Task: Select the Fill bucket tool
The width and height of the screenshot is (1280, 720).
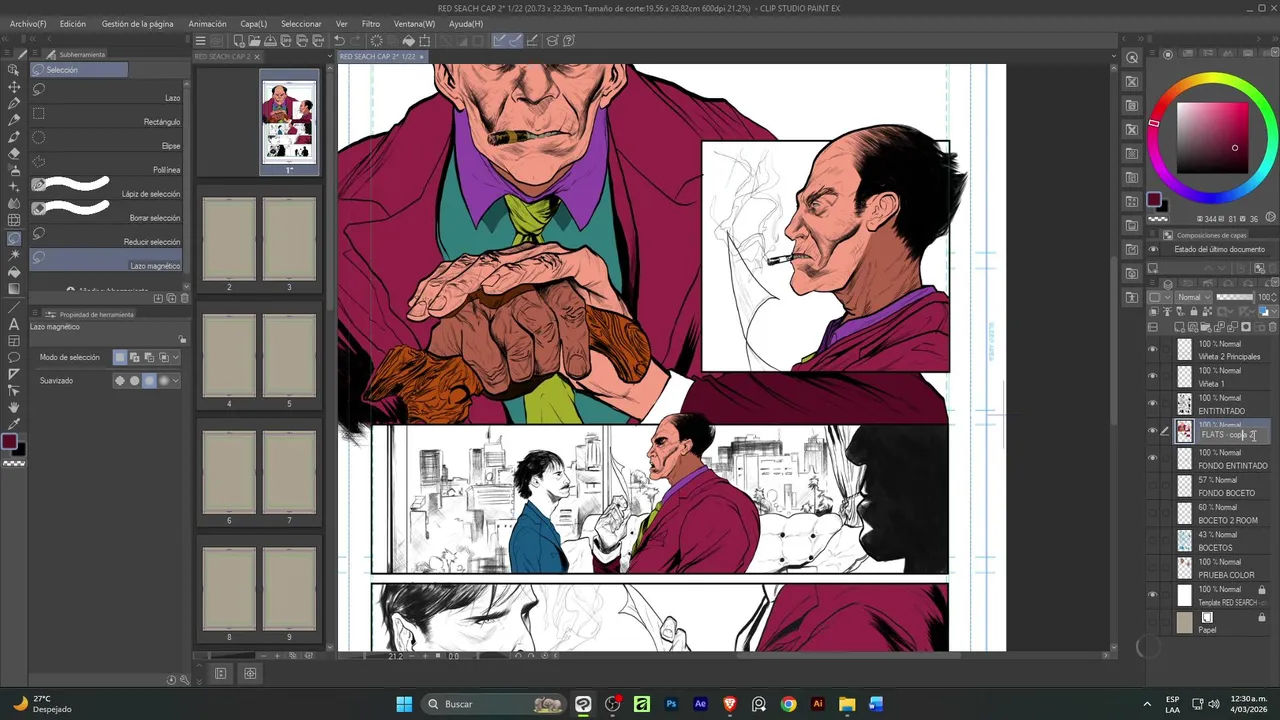Action: [x=14, y=272]
